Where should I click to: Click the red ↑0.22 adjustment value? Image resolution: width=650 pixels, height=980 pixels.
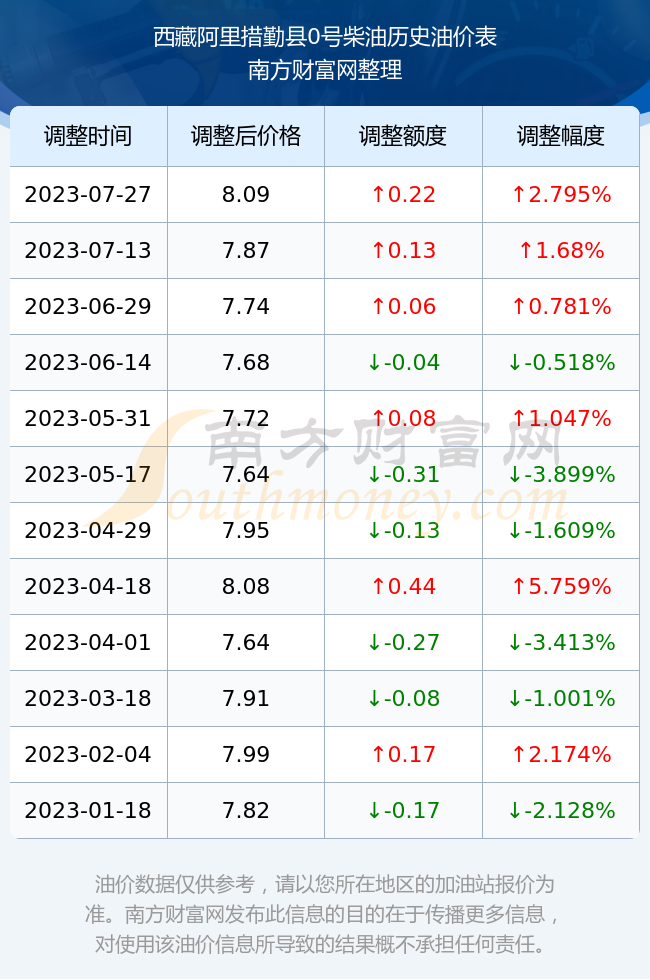403,194
